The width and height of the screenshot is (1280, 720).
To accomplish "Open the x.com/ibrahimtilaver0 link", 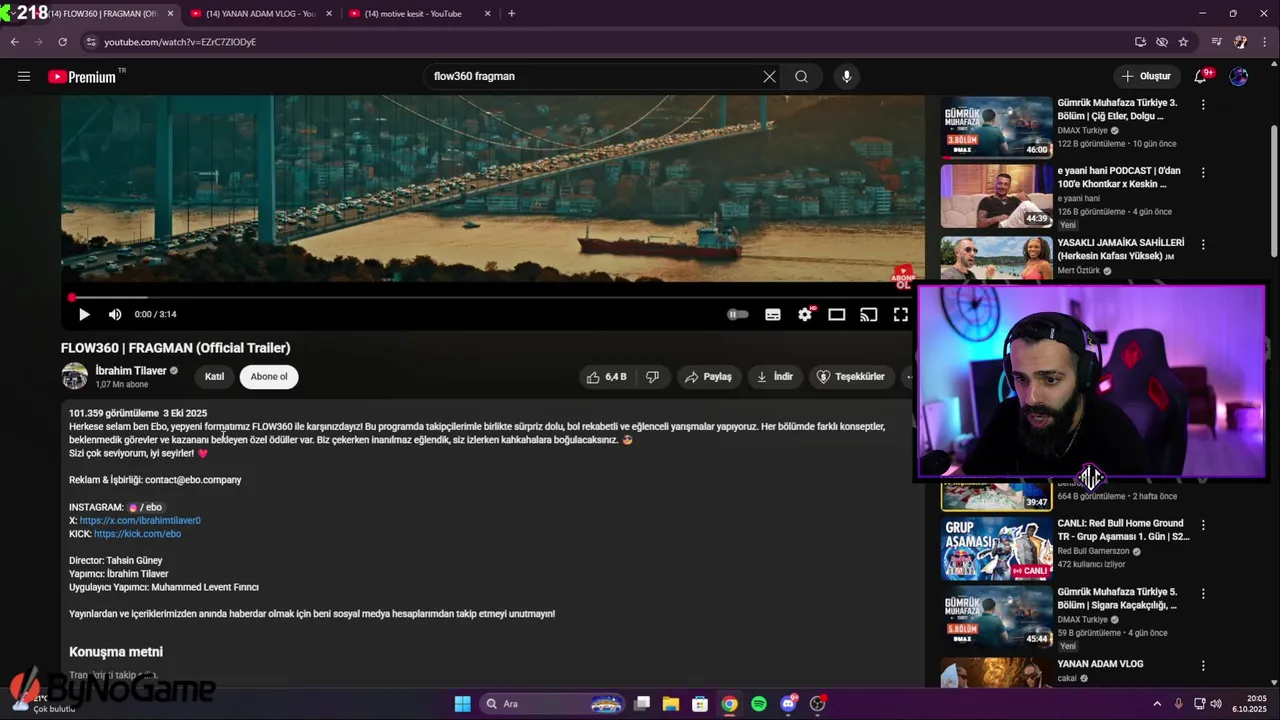I will click(140, 520).
